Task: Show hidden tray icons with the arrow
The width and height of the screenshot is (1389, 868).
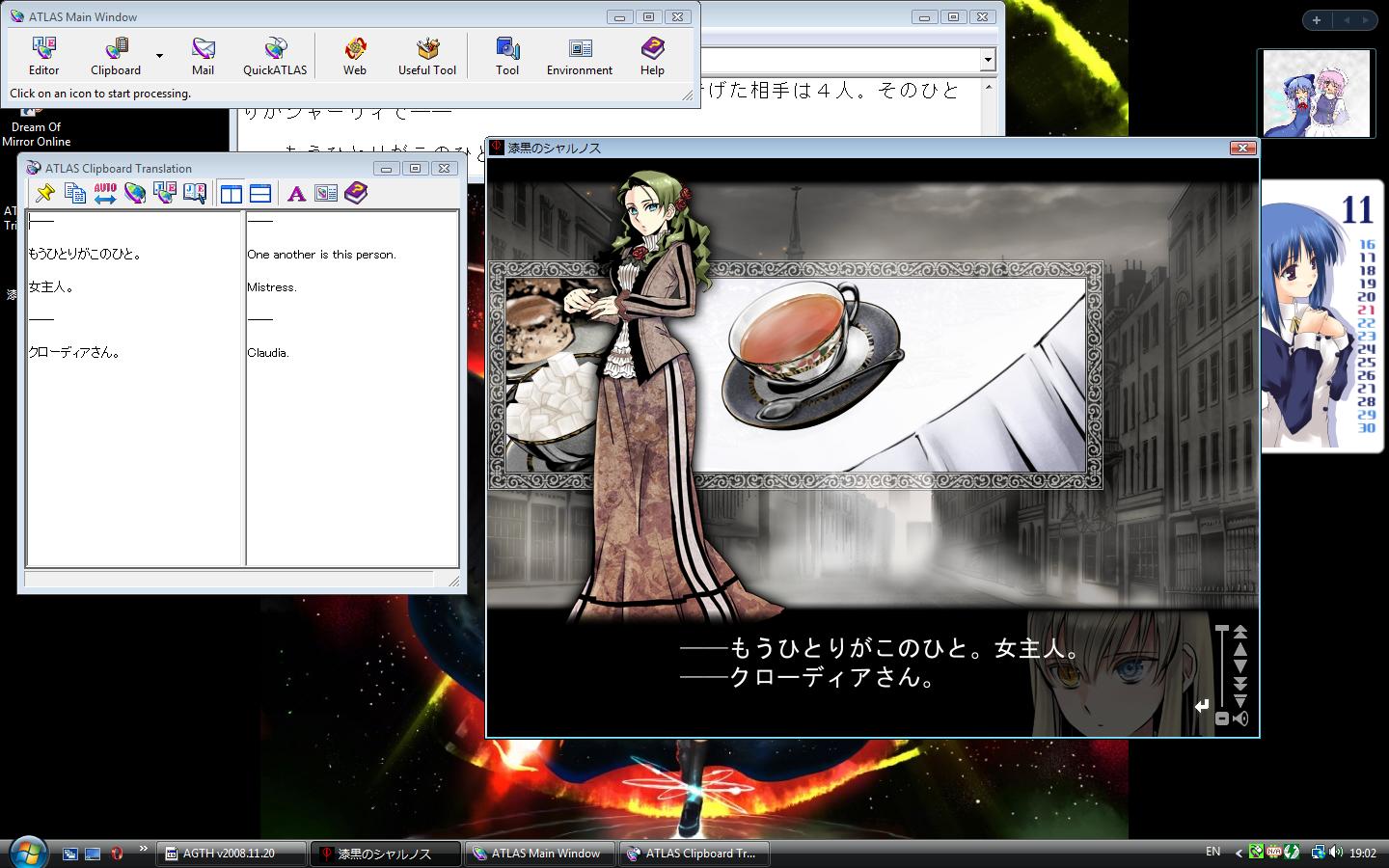Action: coord(1239,853)
